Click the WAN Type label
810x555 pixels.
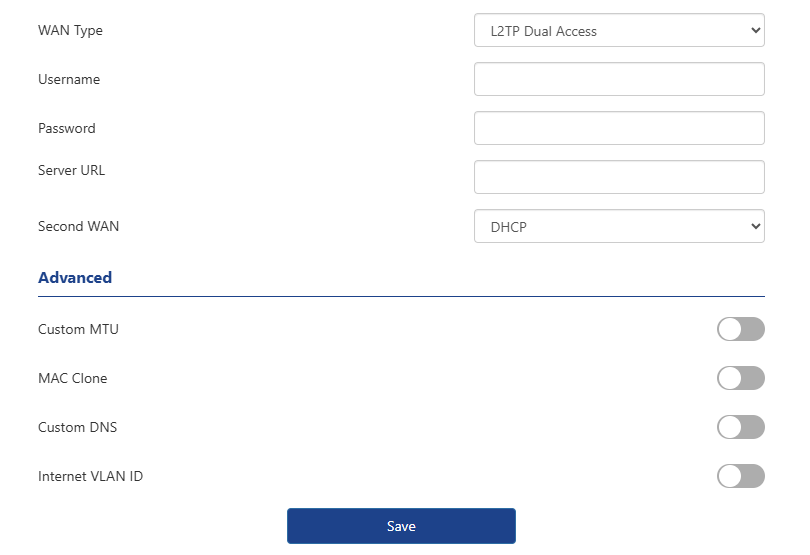(x=70, y=30)
